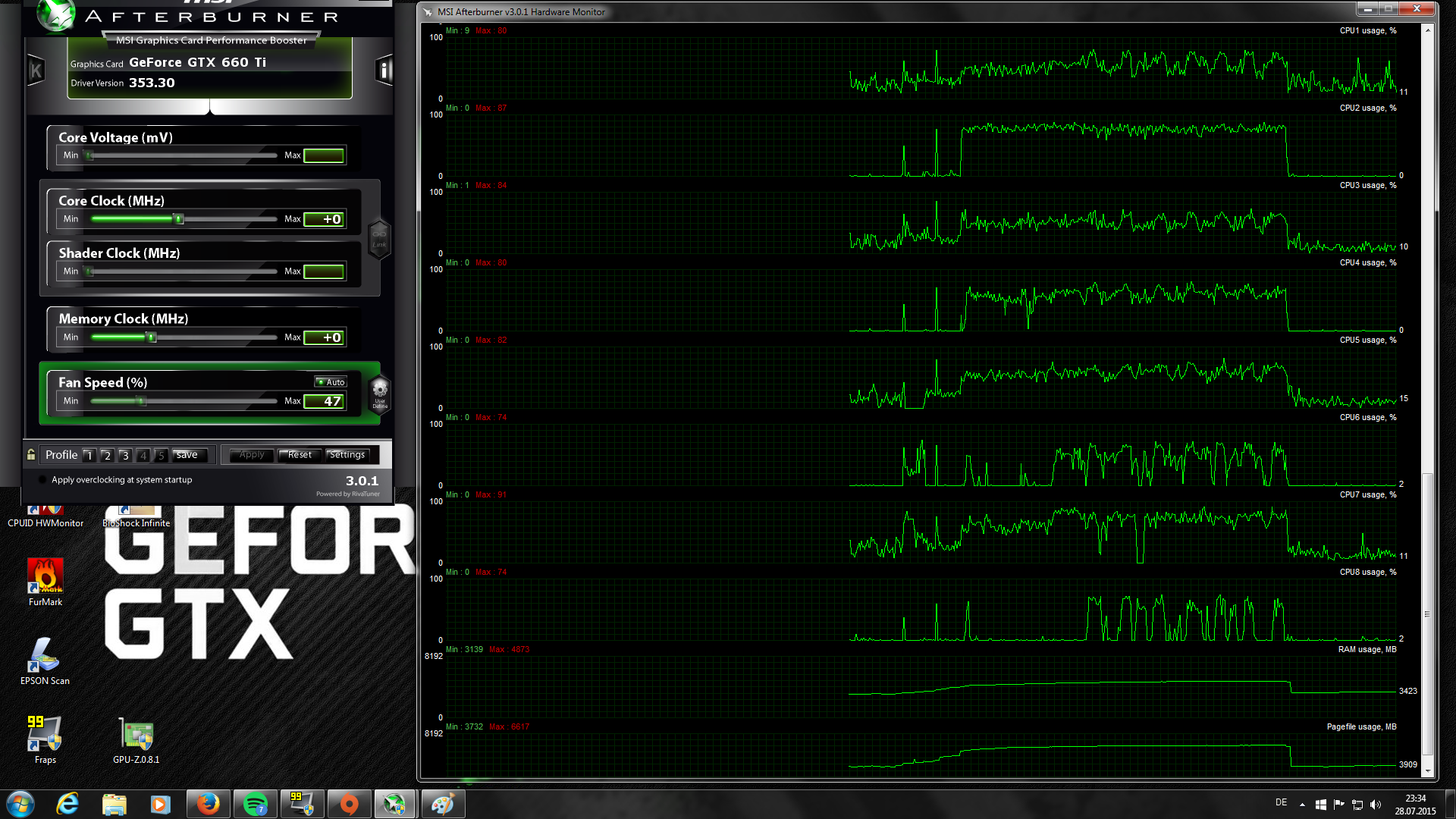1456x819 pixels.
Task: Click the Reset button
Action: coord(300,455)
